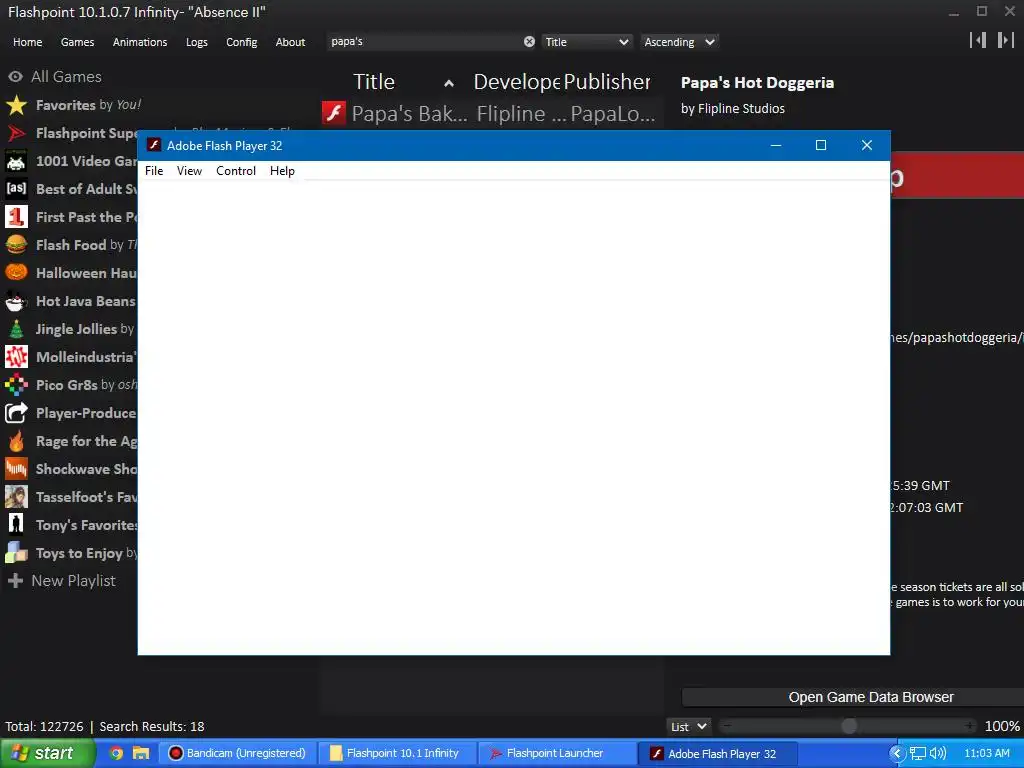The image size is (1024, 768).
Task: Click the Papa's Hot Doggeria title text
Action: [x=757, y=83]
